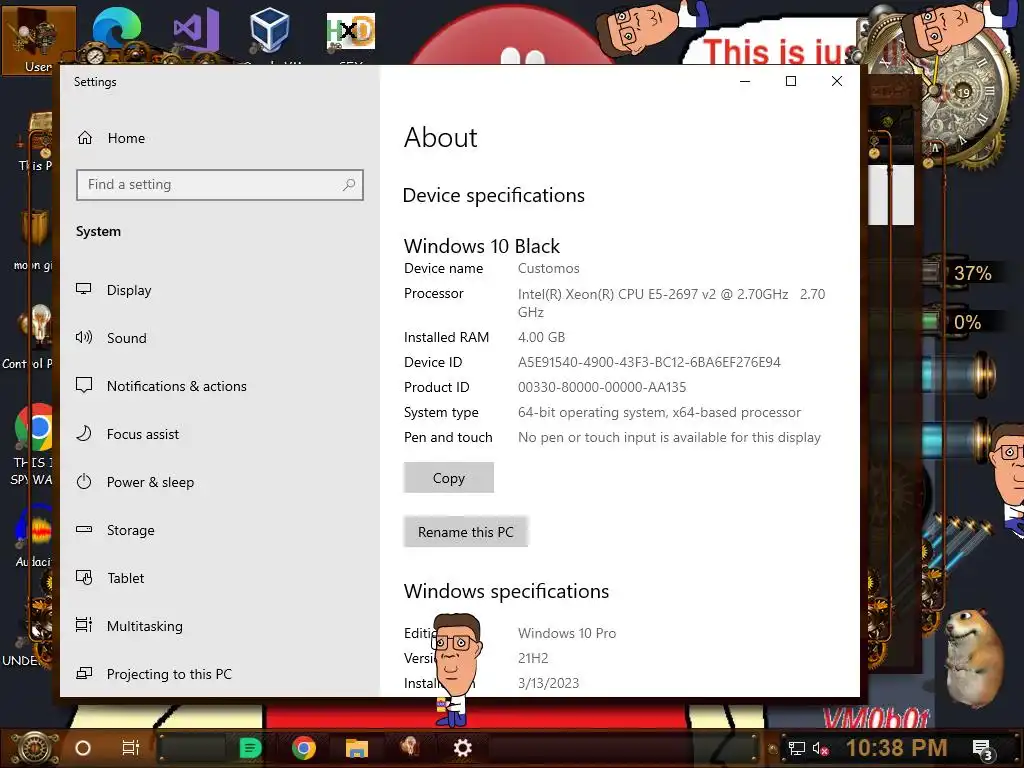This screenshot has width=1024, height=768.
Task: Click the device name Customos
Action: [x=549, y=268]
